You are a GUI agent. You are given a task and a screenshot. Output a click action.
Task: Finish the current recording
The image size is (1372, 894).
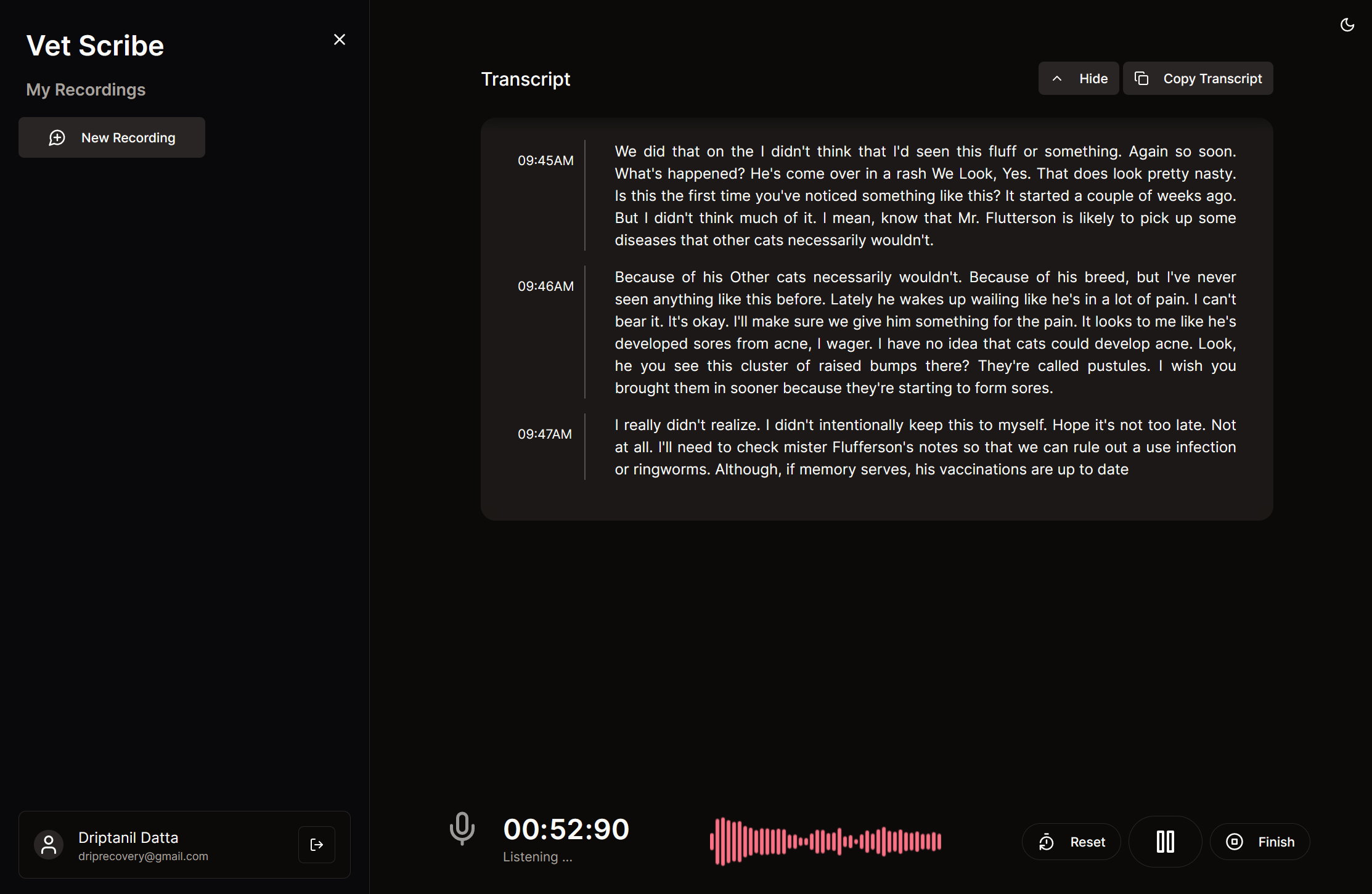point(1260,842)
